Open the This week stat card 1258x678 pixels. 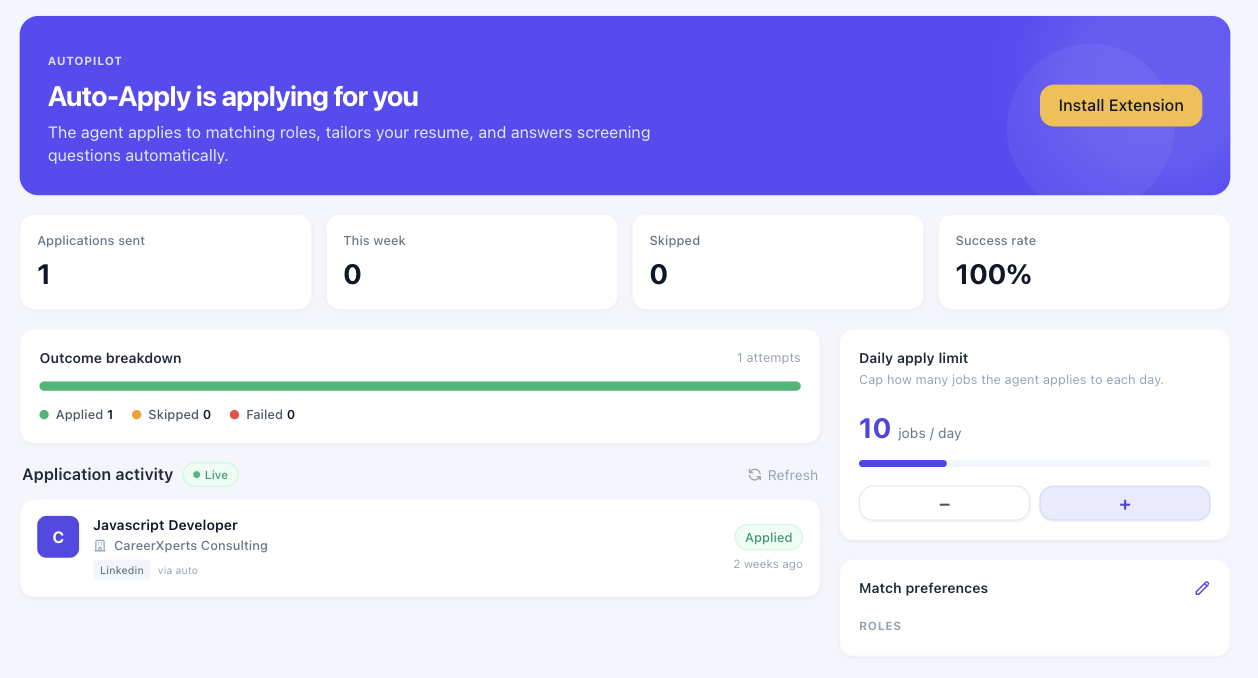click(x=472, y=262)
